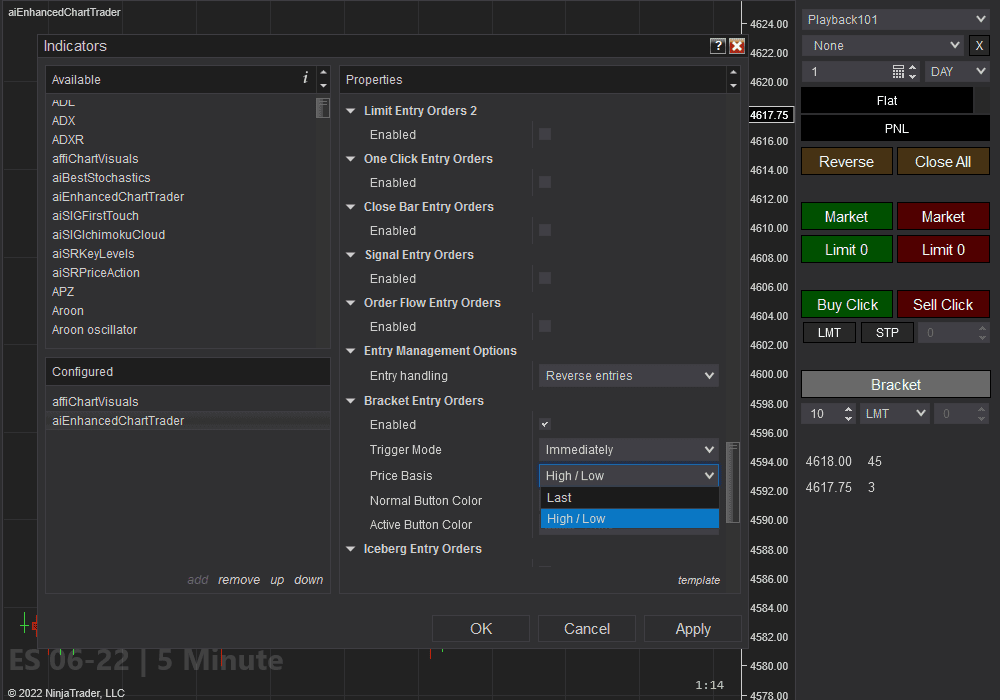Click the info icon above the Available indicator list
Image resolution: width=1000 pixels, height=700 pixels.
click(x=305, y=77)
